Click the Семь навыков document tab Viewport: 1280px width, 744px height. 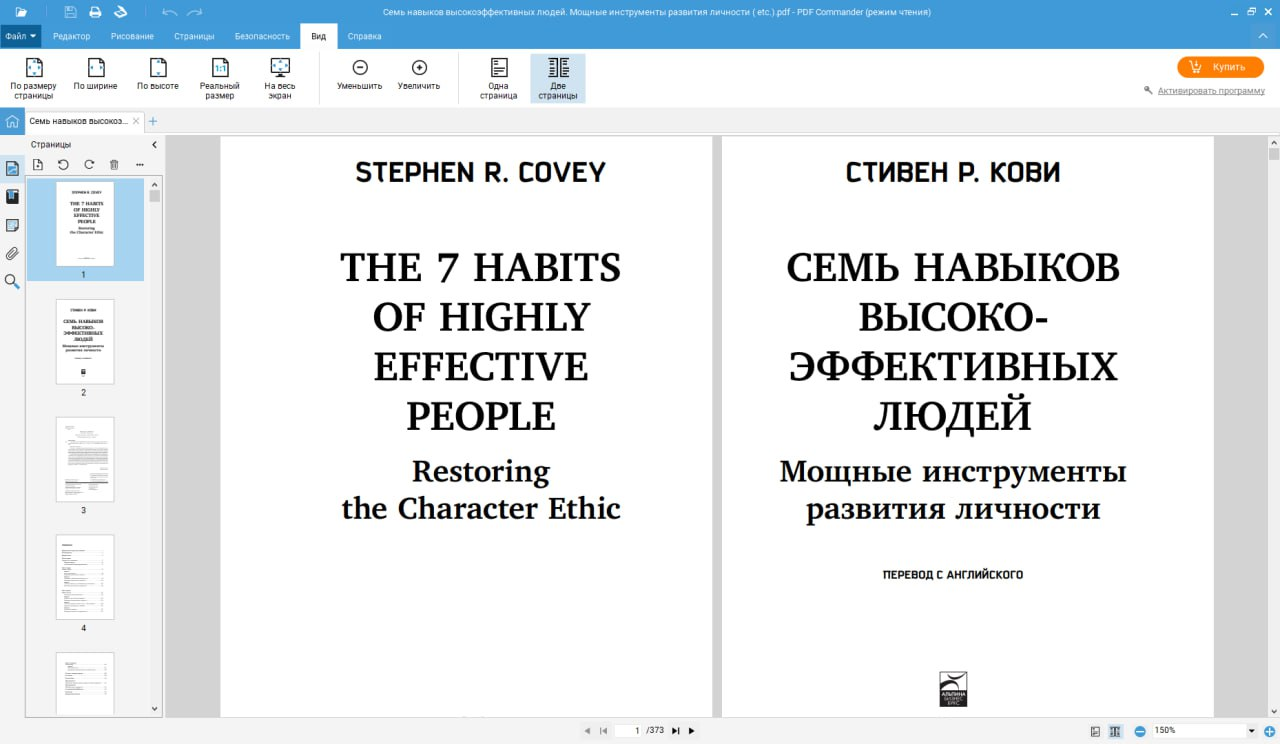click(78, 121)
